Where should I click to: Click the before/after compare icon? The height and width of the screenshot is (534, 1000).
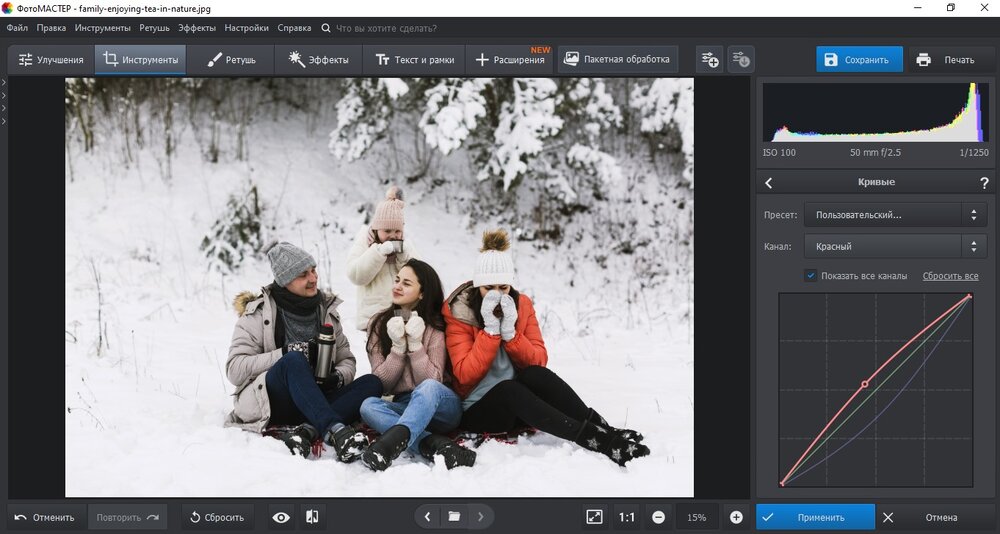(312, 517)
